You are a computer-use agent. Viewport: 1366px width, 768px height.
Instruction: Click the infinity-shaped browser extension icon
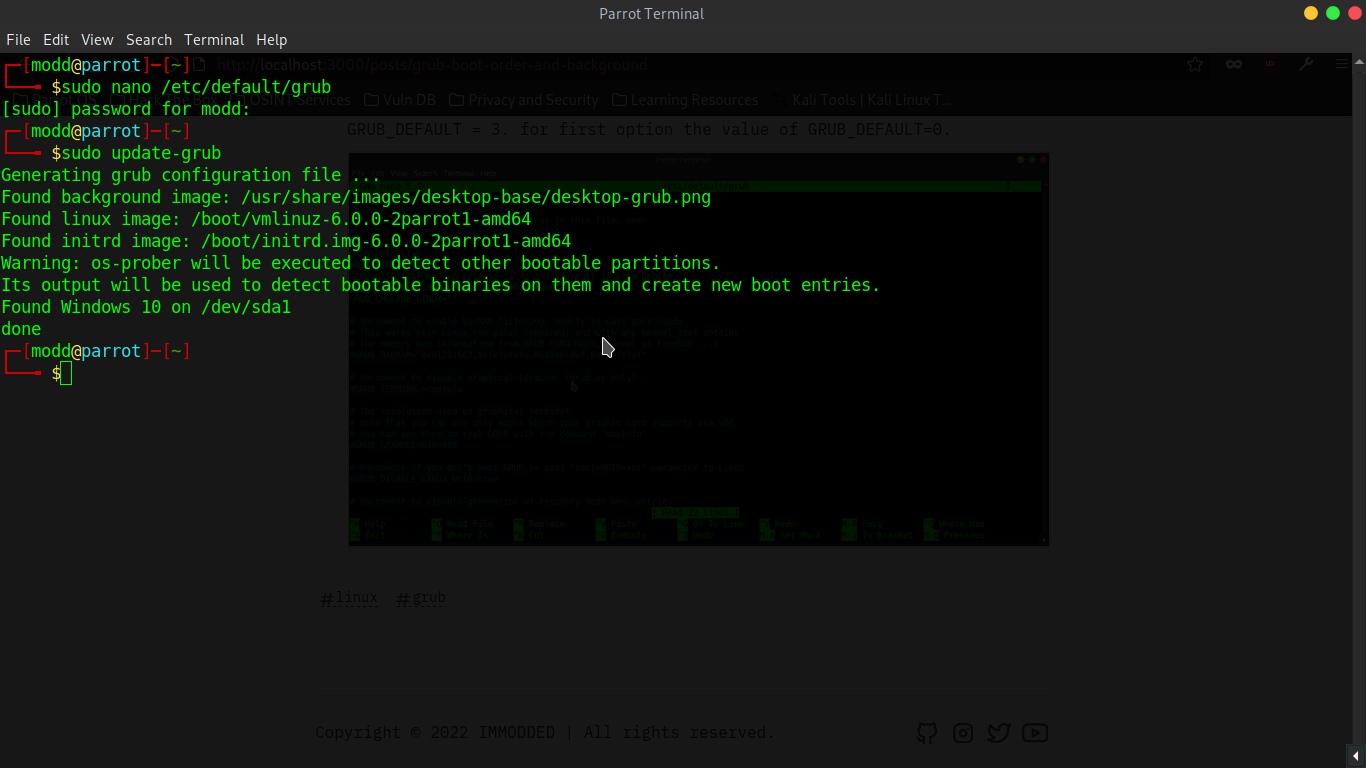(x=1234, y=64)
